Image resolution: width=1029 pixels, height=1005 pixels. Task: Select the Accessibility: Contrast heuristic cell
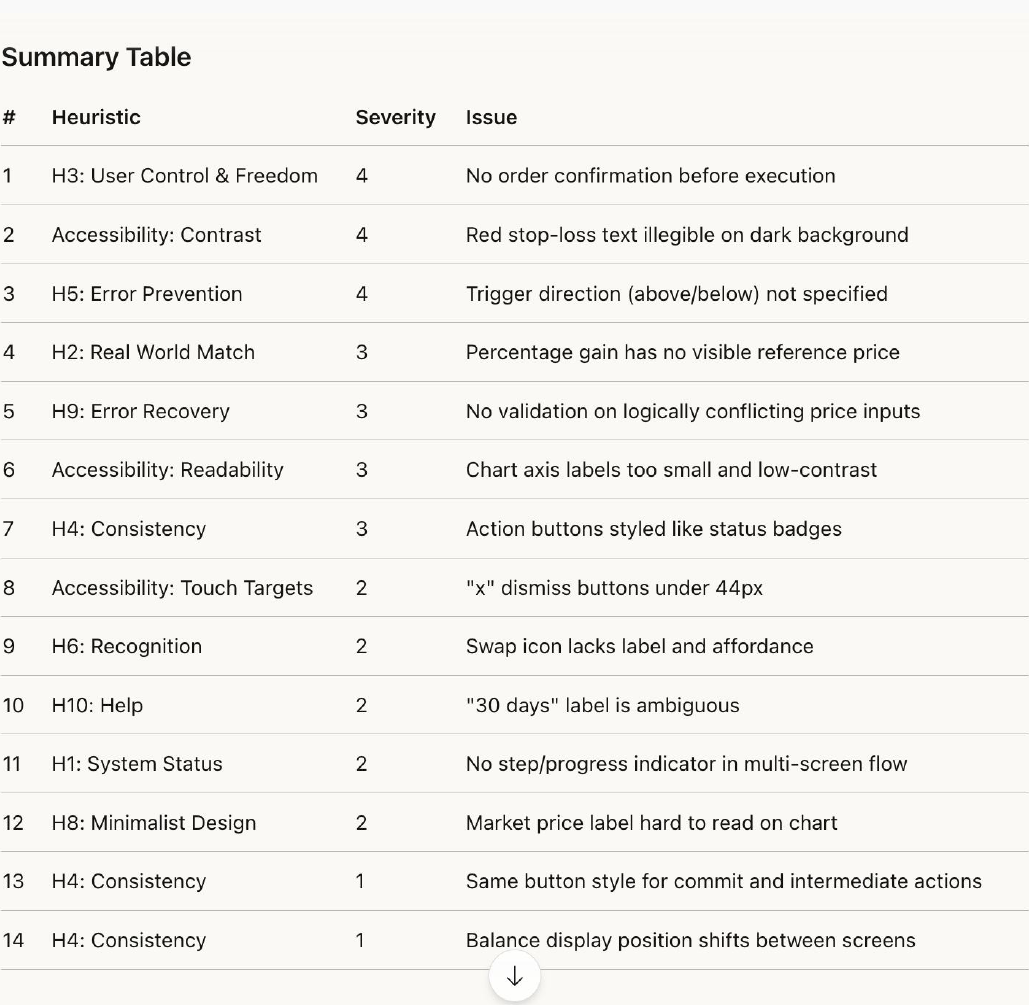pyautogui.click(x=157, y=235)
